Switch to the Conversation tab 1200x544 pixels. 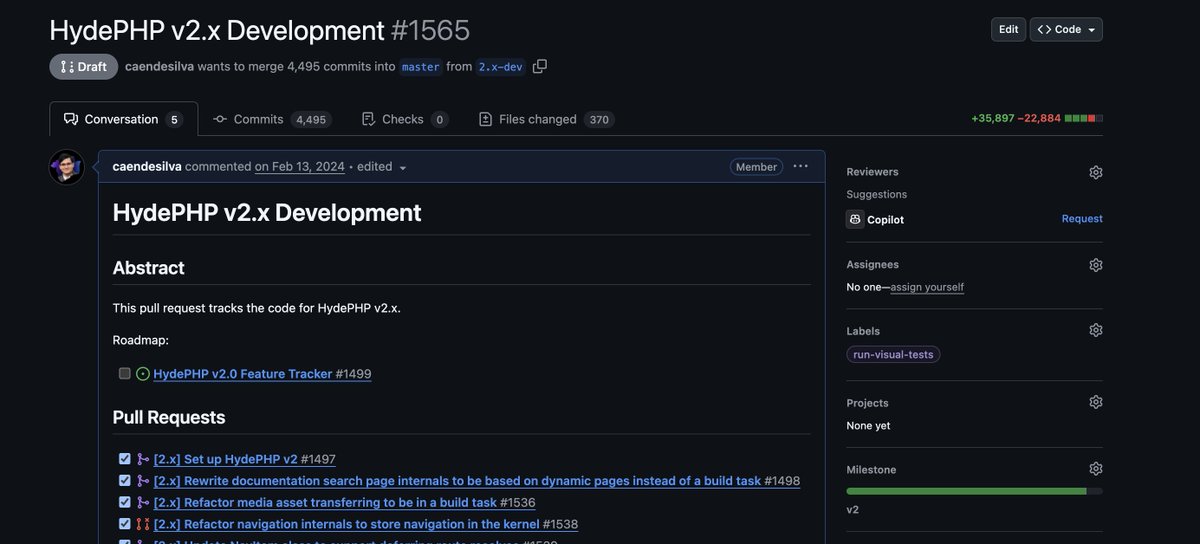(123, 119)
